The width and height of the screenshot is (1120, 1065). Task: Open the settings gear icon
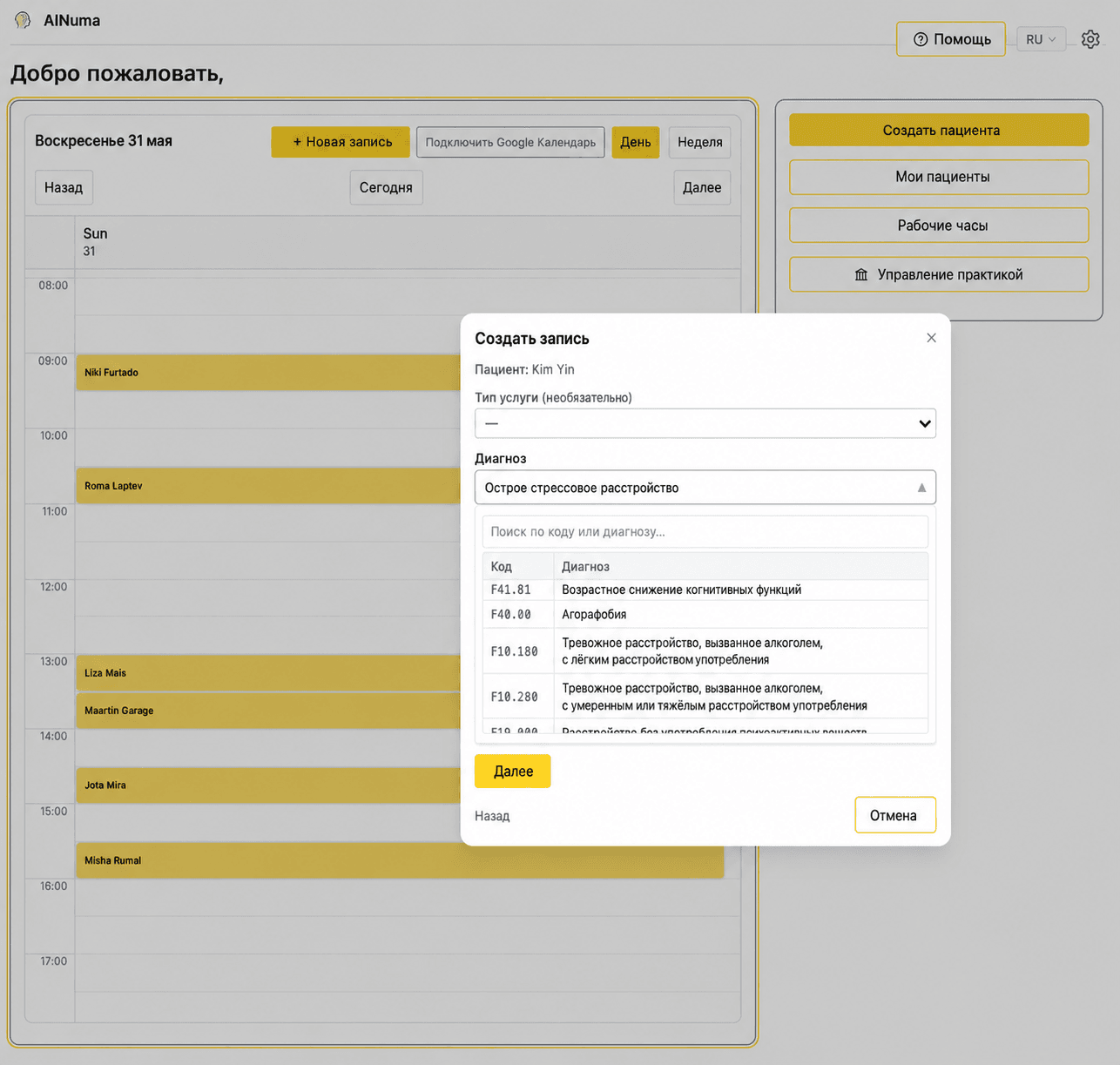1090,39
